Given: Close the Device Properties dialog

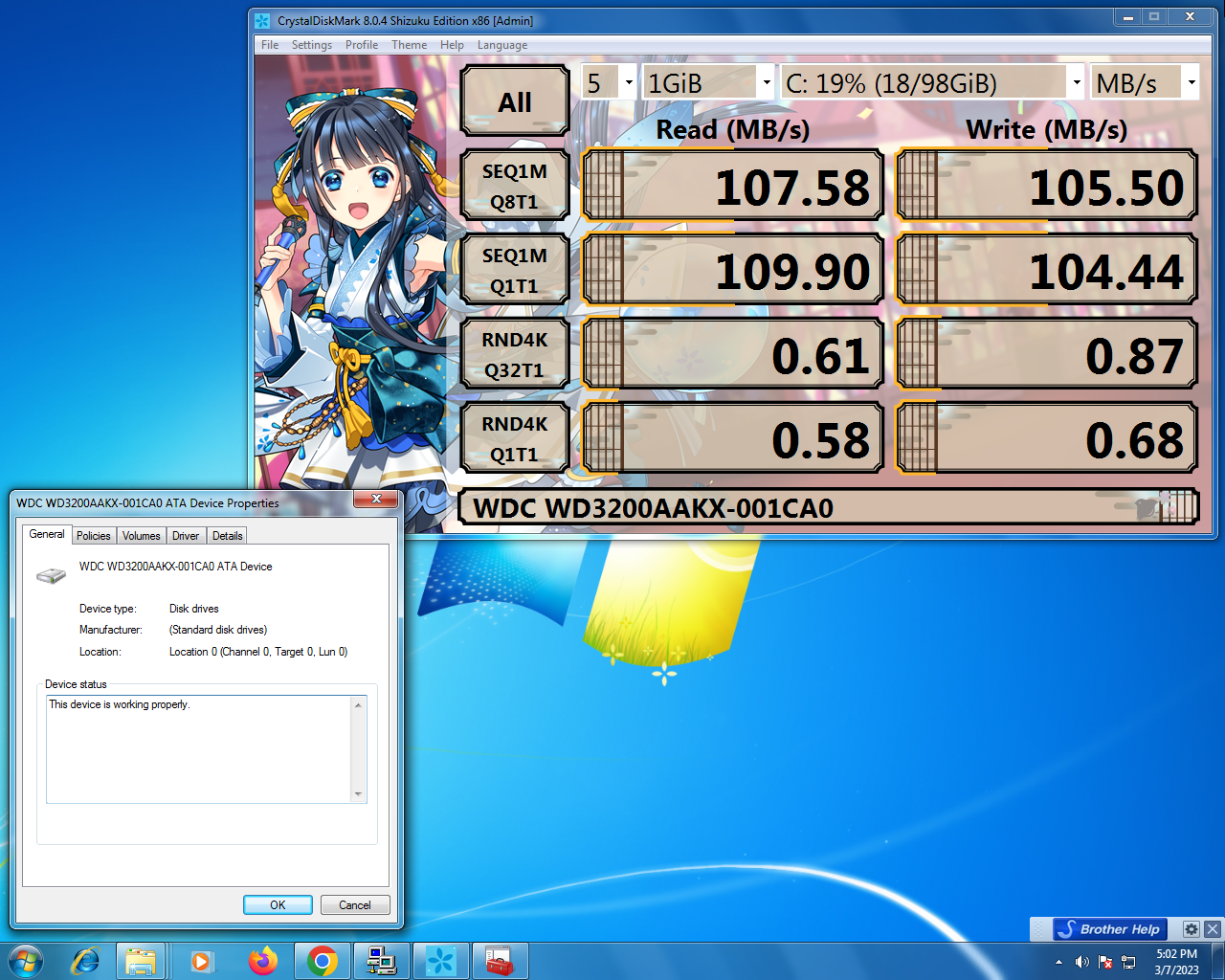Looking at the screenshot, I should coord(376,499).
